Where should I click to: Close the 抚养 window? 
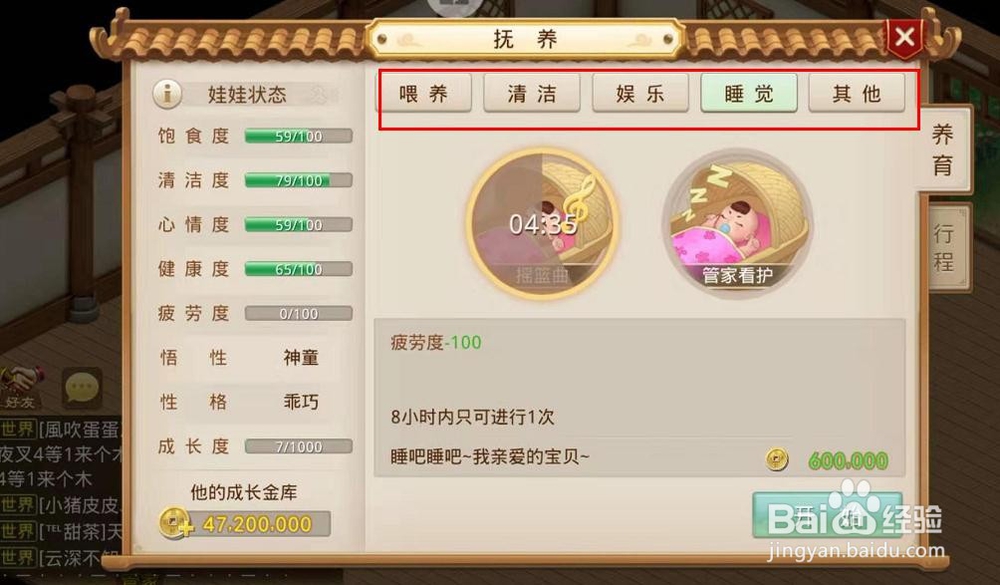(x=904, y=37)
